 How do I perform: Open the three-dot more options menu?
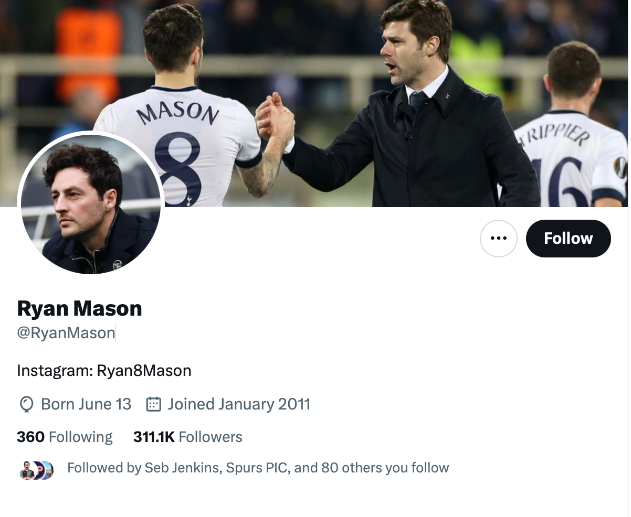point(499,239)
